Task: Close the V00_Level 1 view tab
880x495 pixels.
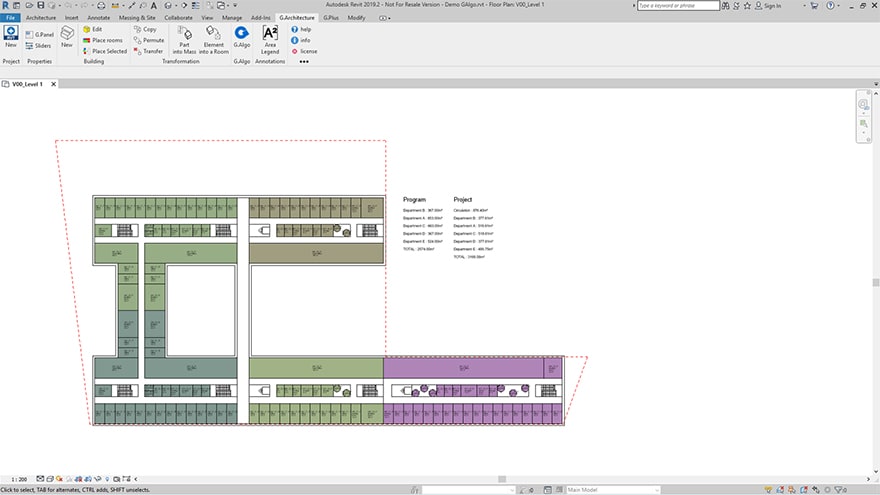Action: pyautogui.click(x=54, y=84)
